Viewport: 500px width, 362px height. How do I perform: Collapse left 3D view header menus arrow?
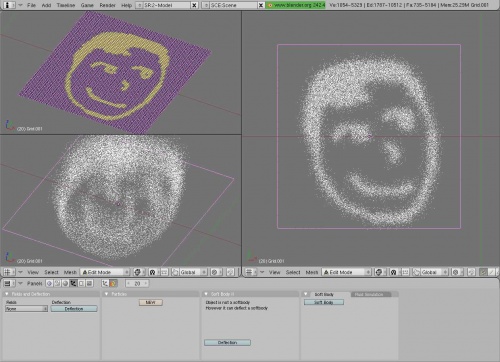coord(20,272)
